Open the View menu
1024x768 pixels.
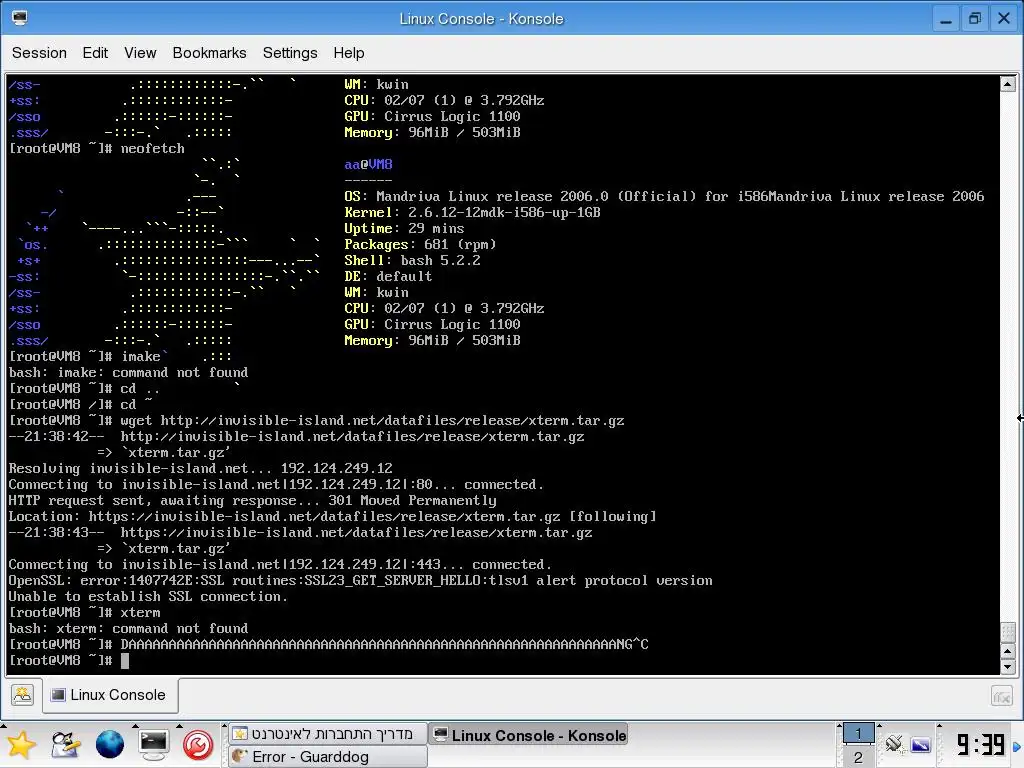140,53
